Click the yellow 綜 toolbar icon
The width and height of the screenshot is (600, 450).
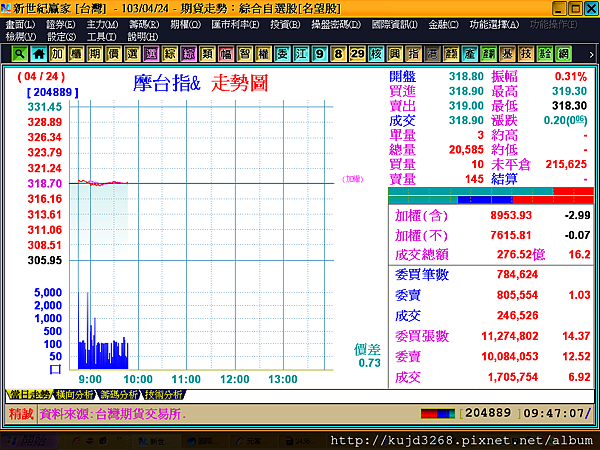170,54
